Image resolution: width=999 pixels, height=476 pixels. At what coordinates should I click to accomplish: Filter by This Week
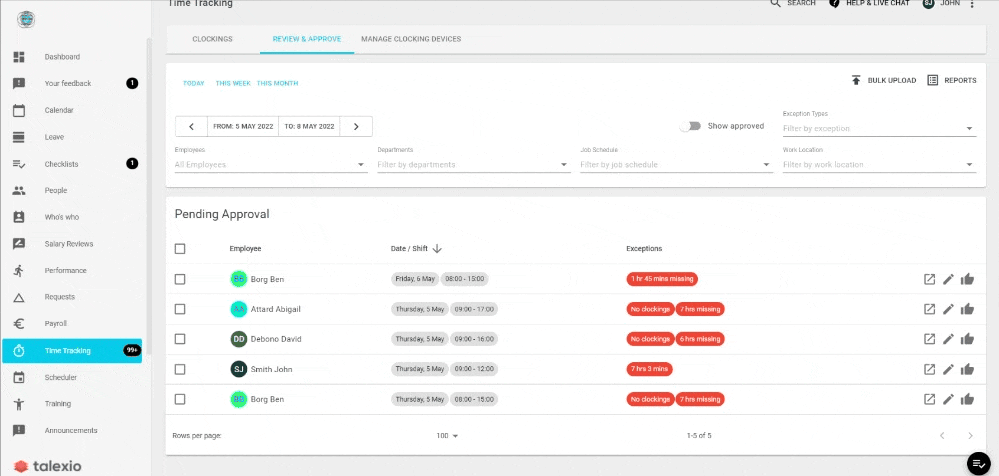point(233,83)
